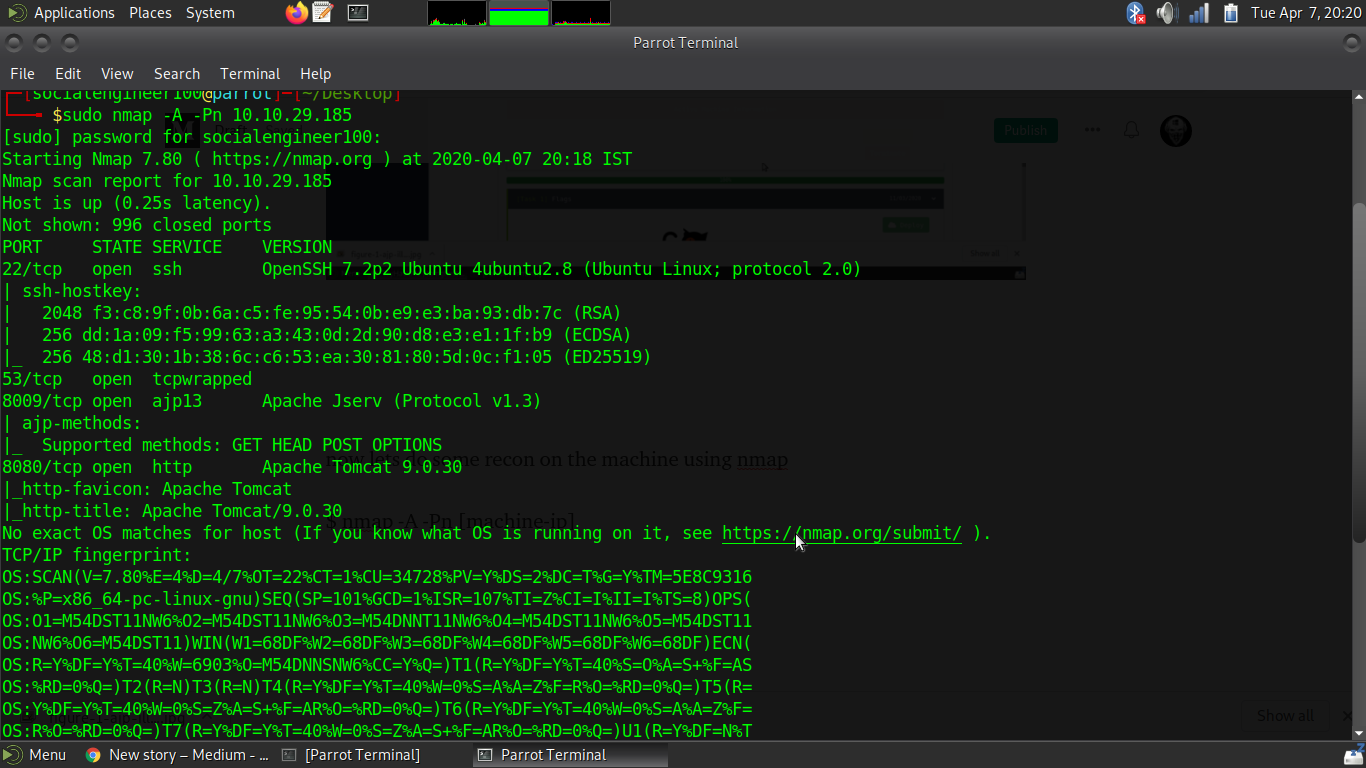This screenshot has height=768, width=1366.
Task: Click the scrollbar up arrow
Action: coord(1359,97)
